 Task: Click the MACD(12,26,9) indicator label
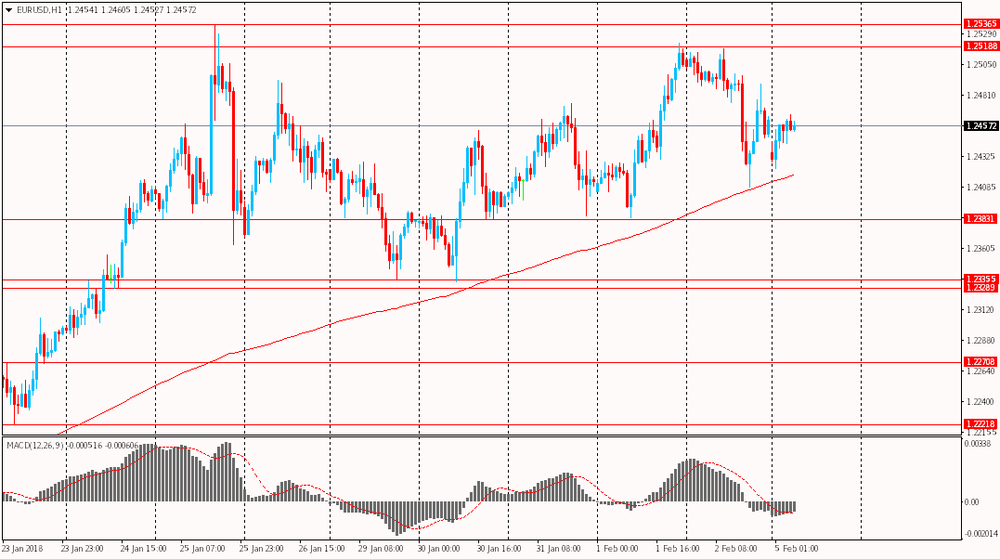[35, 445]
